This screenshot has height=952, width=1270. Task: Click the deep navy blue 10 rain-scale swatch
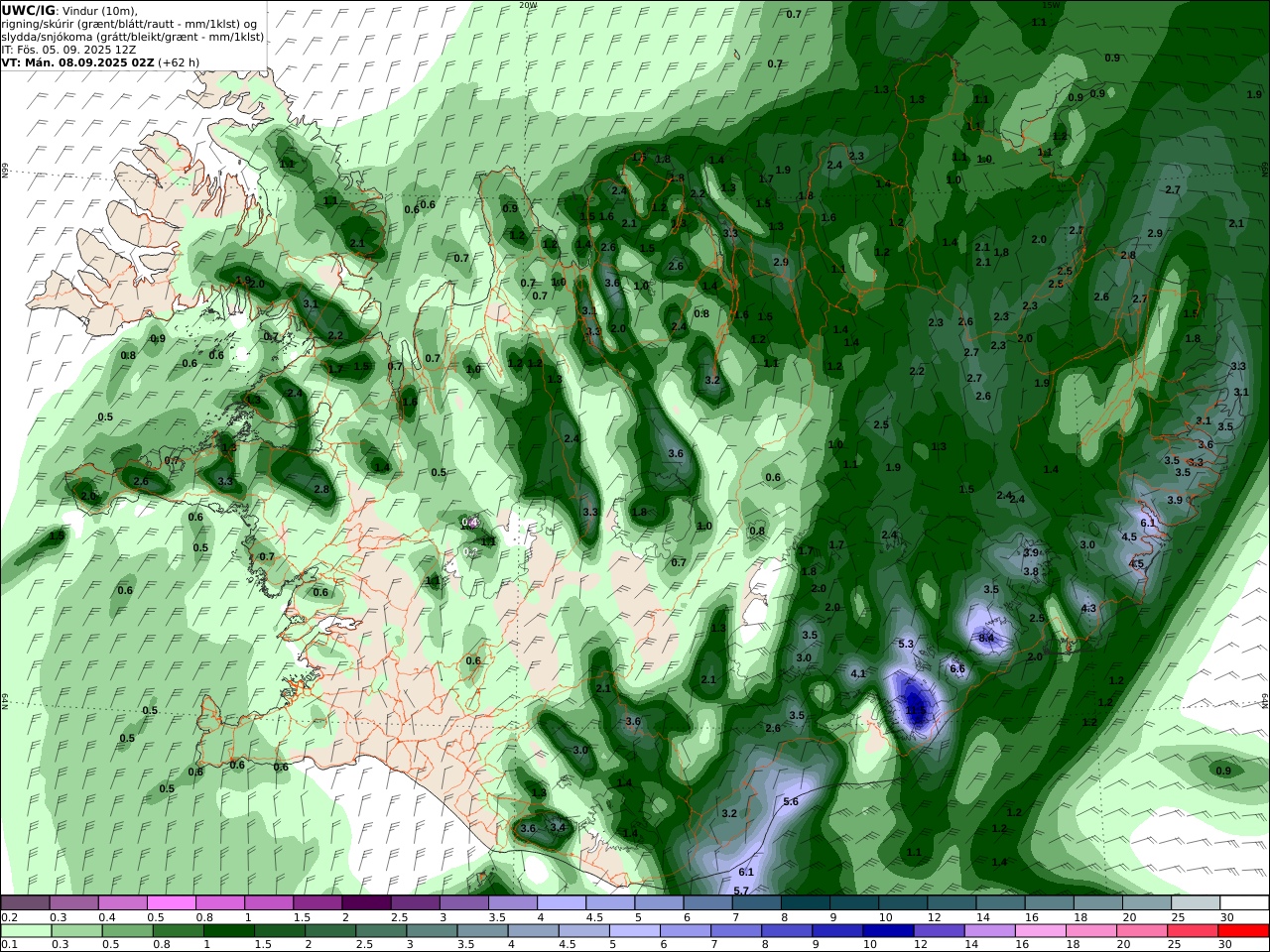(x=887, y=931)
